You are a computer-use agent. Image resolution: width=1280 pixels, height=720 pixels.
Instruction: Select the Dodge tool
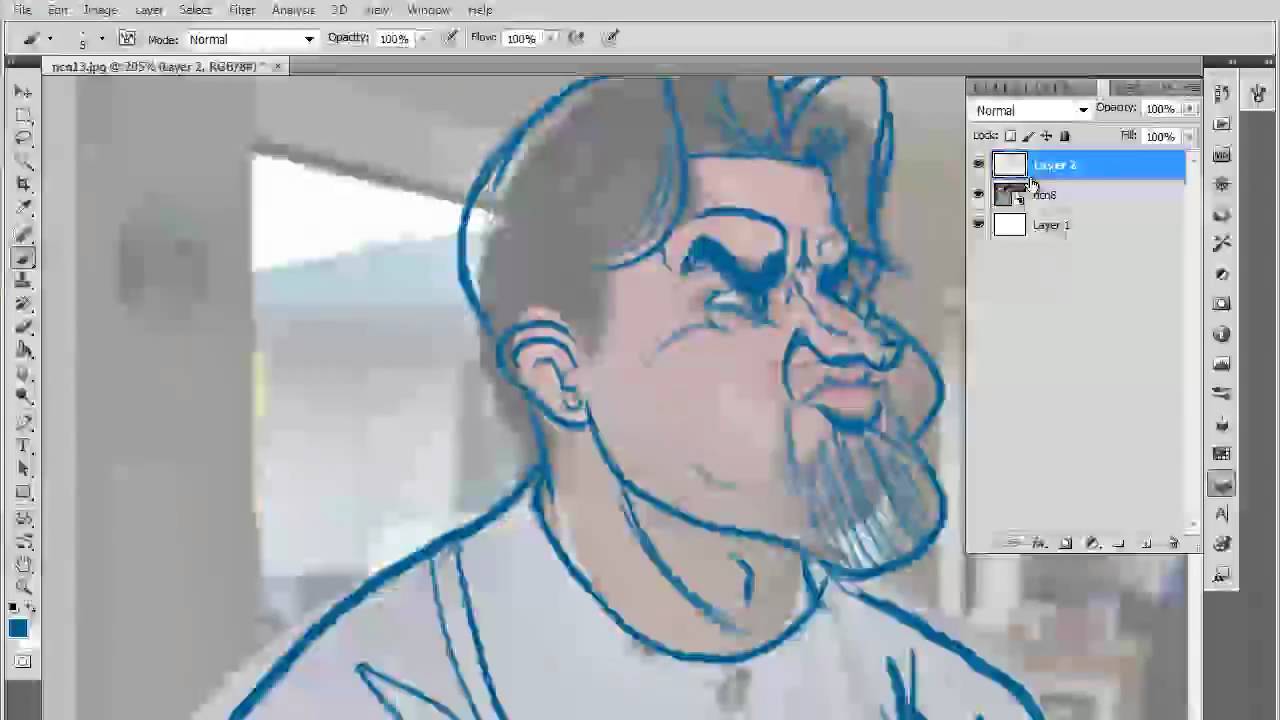(x=23, y=397)
